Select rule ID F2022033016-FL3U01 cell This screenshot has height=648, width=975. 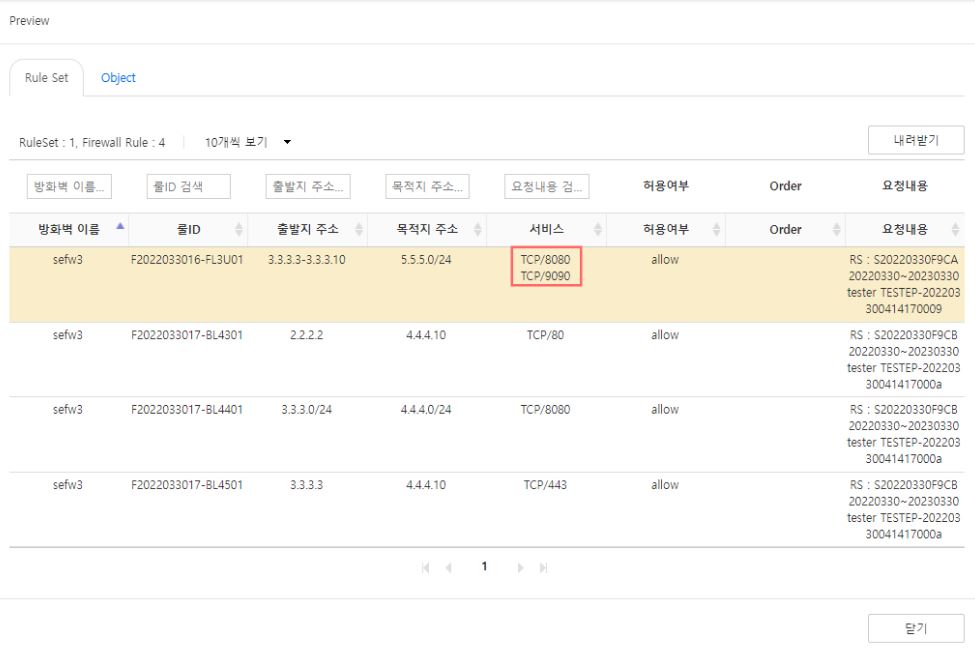click(187, 260)
